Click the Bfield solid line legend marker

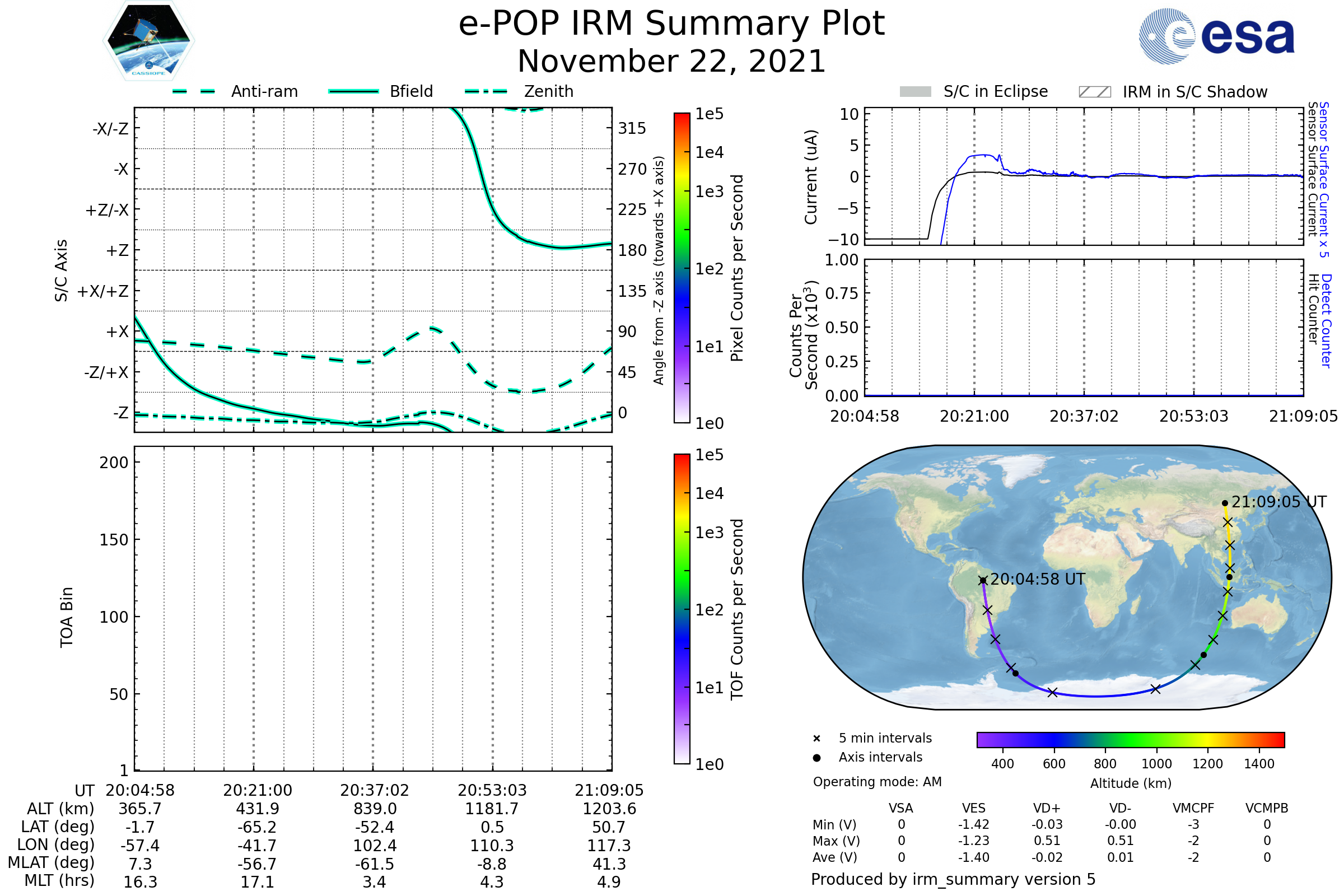click(x=353, y=91)
